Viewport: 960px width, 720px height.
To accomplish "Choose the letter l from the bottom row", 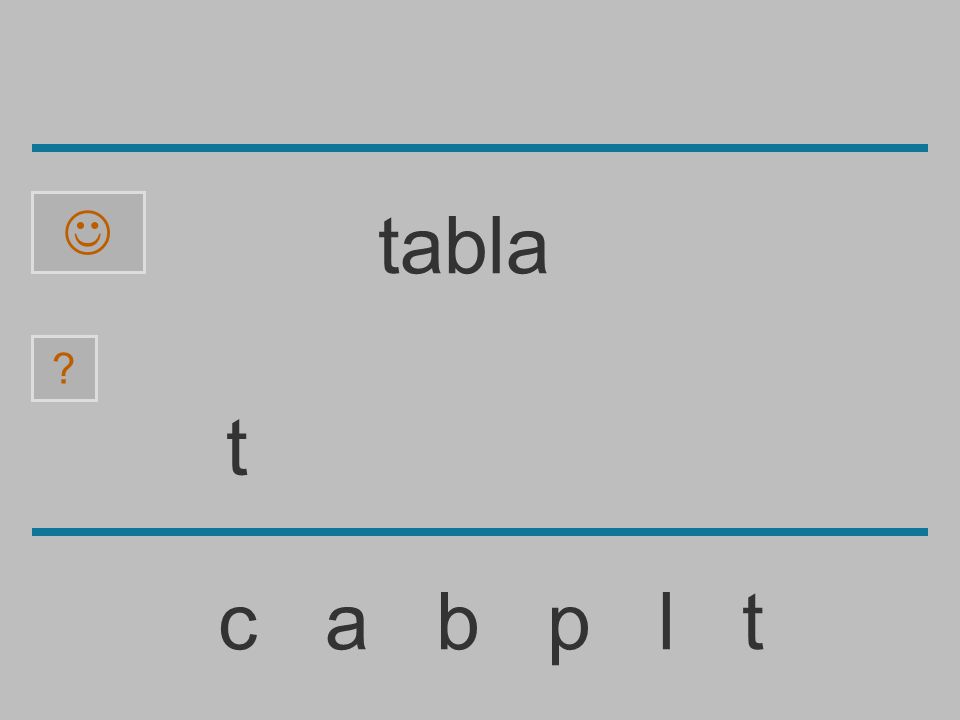I will (667, 620).
